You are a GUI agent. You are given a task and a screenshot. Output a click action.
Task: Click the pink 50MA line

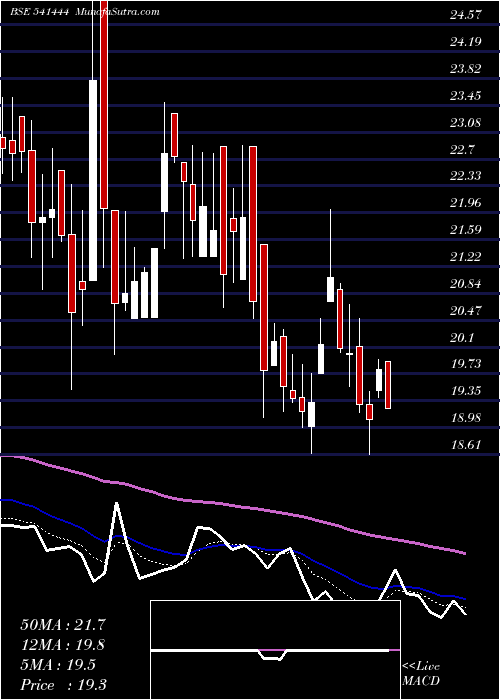232,505
